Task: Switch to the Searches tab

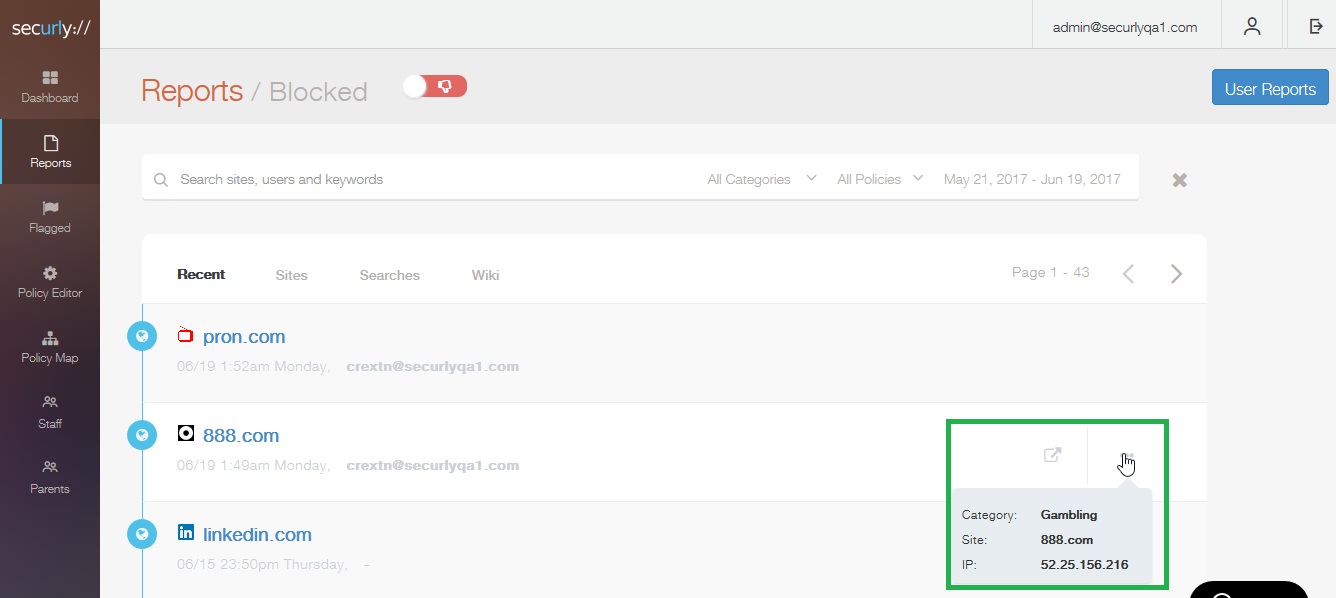Action: [x=390, y=275]
